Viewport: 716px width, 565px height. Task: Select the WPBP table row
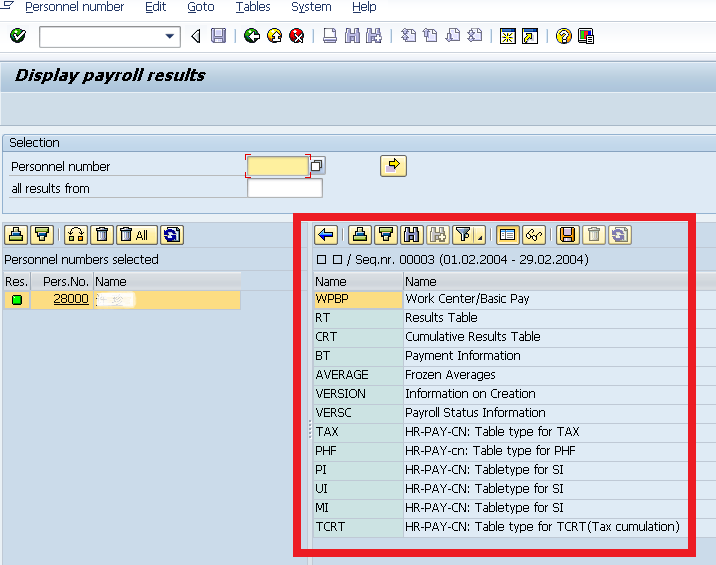click(x=501, y=299)
